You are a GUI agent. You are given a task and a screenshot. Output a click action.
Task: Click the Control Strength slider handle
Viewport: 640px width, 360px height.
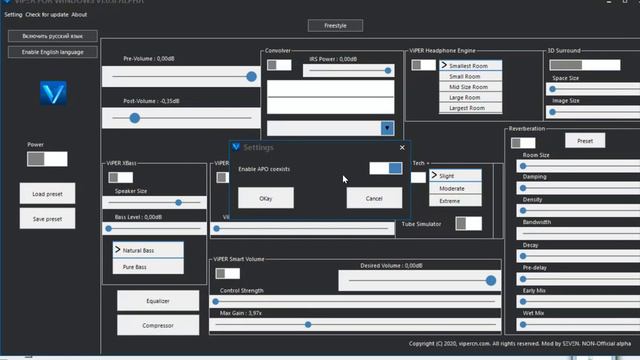pyautogui.click(x=216, y=302)
